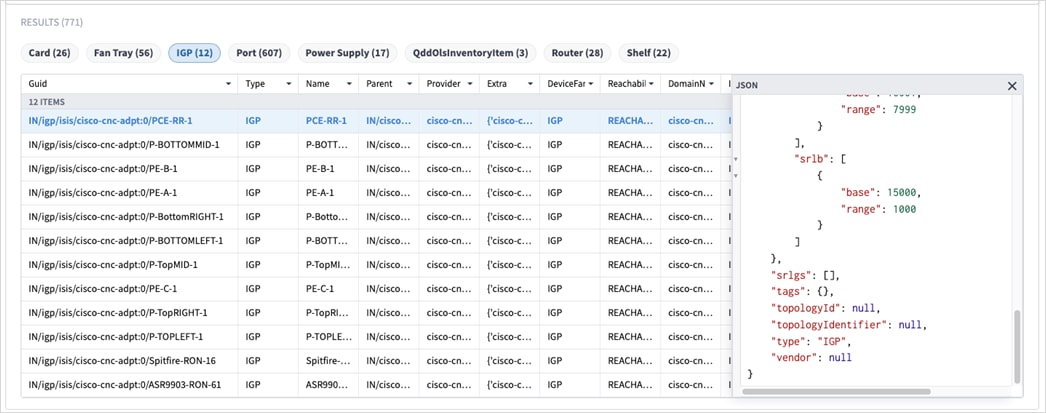The width and height of the screenshot is (1046, 413).
Task: Select row IN/igp/isis/cisco-cnc-adpt:0/P-TOPLEFT-1
Action: pos(377,337)
